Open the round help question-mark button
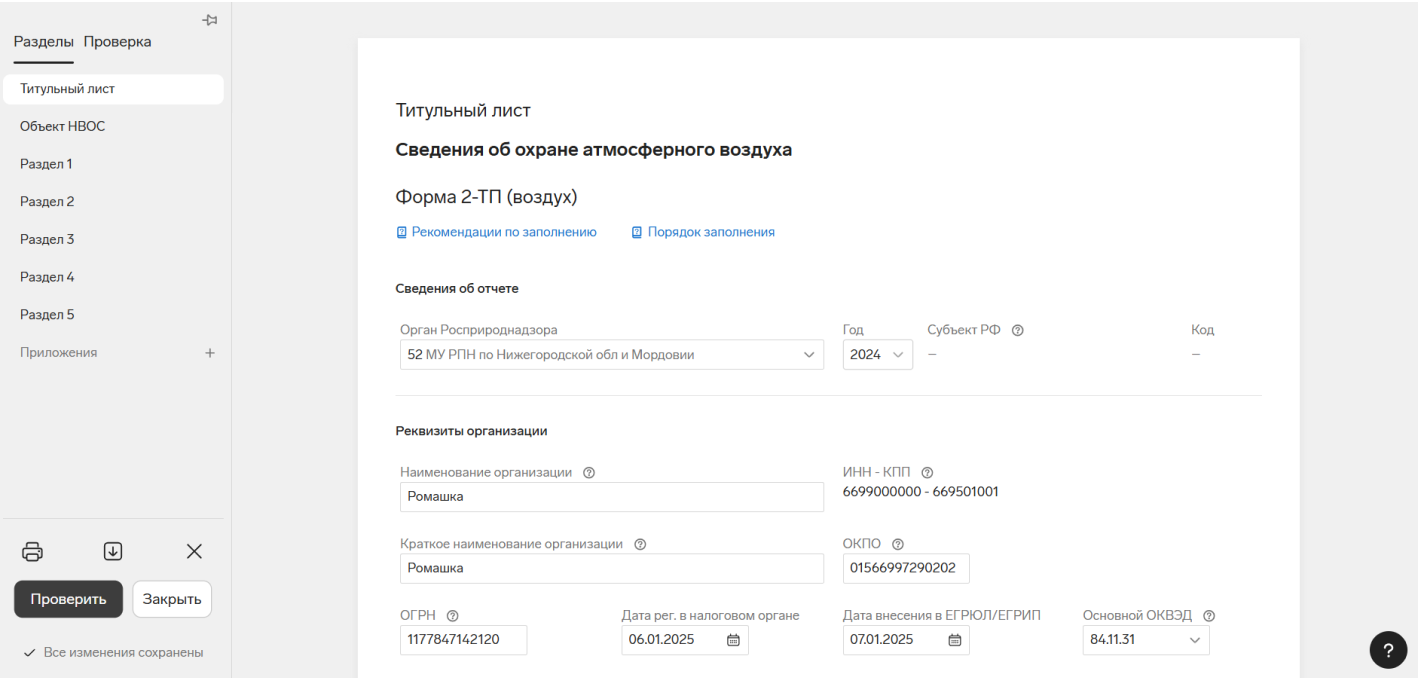Viewport: 1418px width, 678px height. (x=1387, y=649)
